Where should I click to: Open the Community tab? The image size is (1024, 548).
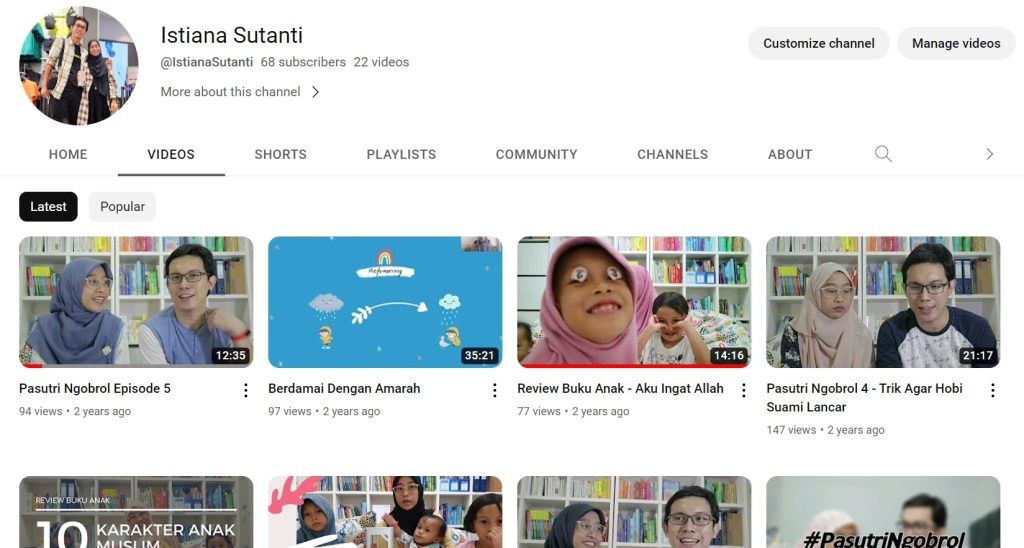point(536,154)
